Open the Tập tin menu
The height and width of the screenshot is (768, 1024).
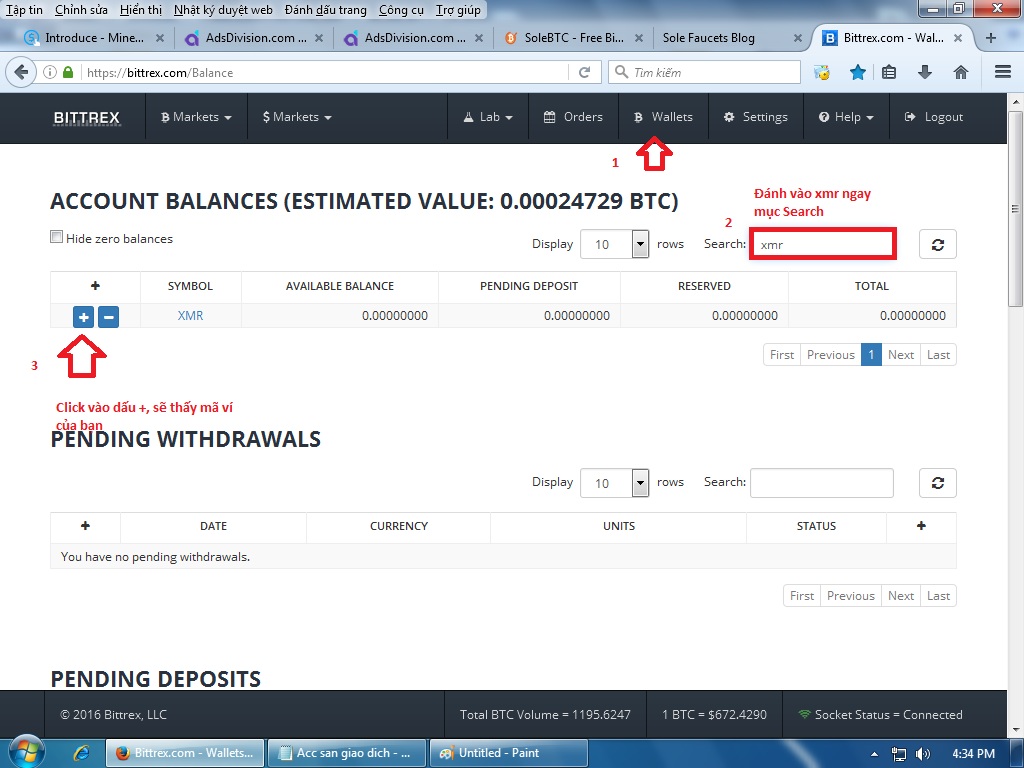pyautogui.click(x=24, y=10)
